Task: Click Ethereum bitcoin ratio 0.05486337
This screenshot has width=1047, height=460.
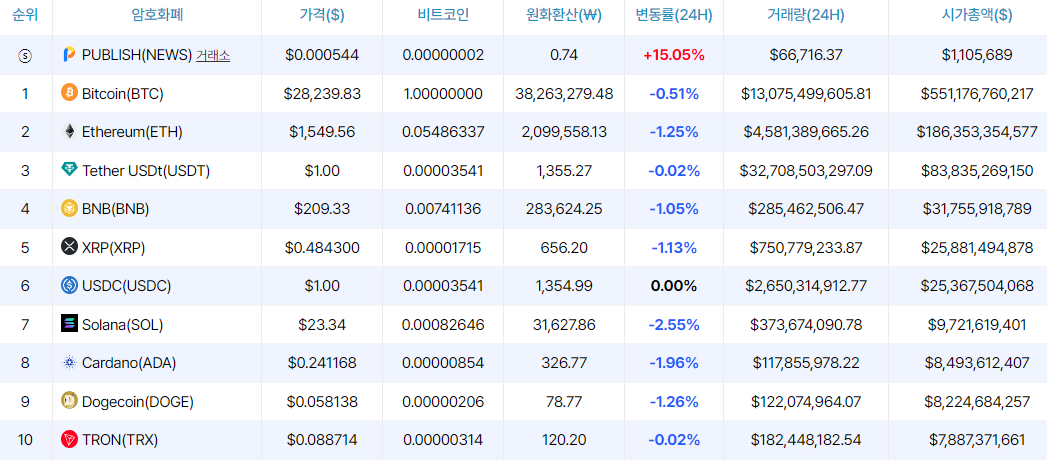Action: tap(443, 132)
